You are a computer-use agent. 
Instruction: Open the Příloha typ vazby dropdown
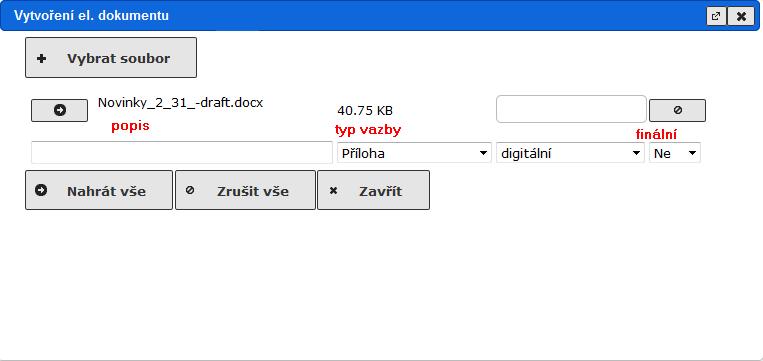tap(414, 153)
